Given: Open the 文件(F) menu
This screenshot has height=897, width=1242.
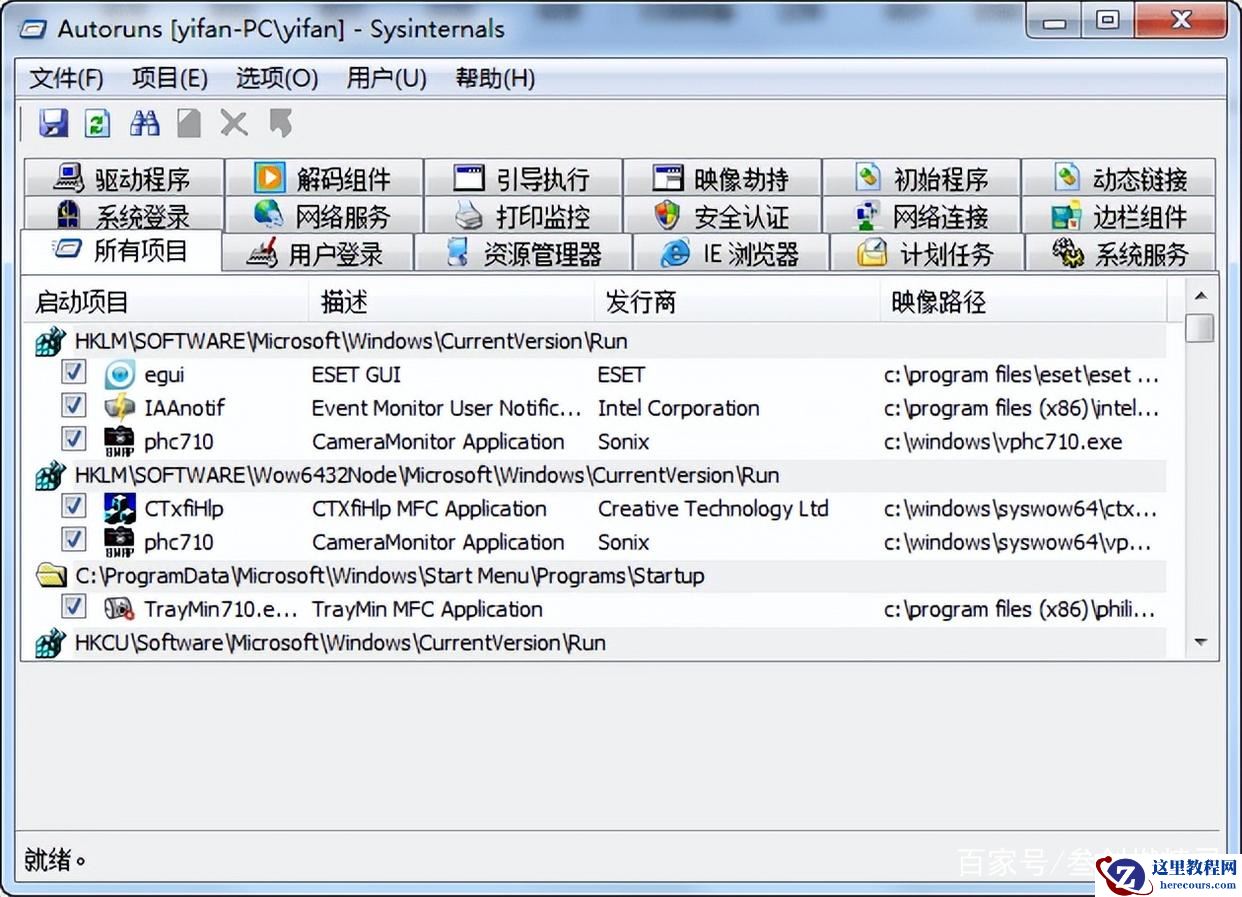Looking at the screenshot, I should point(67,78).
